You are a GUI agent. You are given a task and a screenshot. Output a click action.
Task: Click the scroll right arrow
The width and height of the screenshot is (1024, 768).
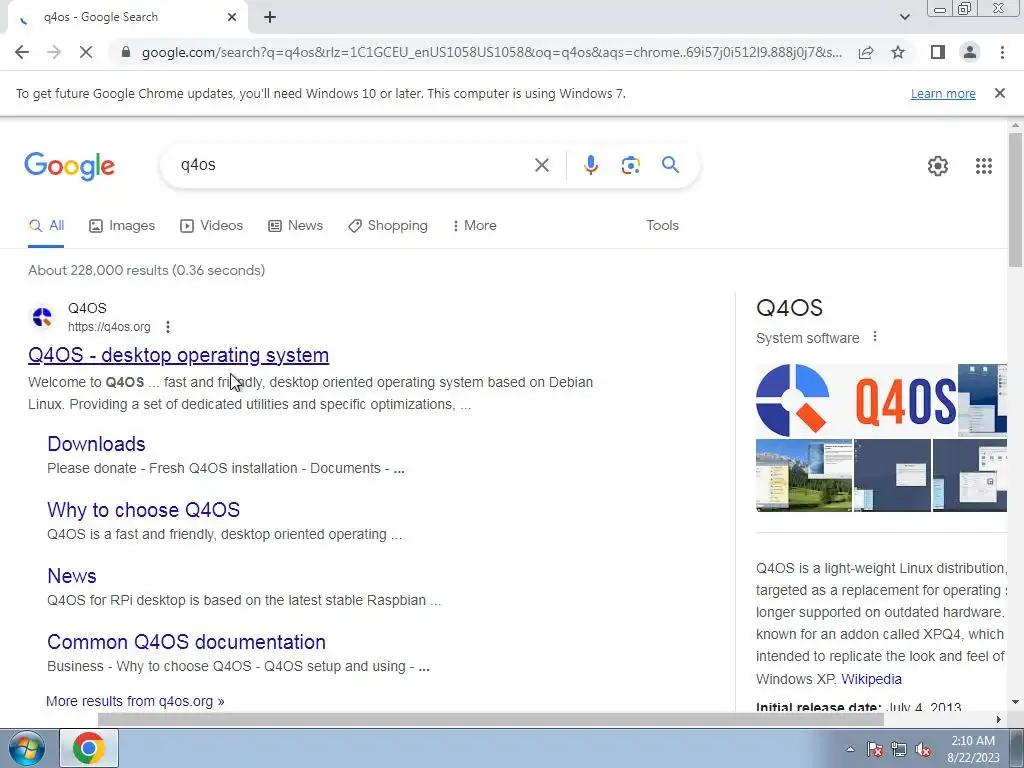point(998,719)
